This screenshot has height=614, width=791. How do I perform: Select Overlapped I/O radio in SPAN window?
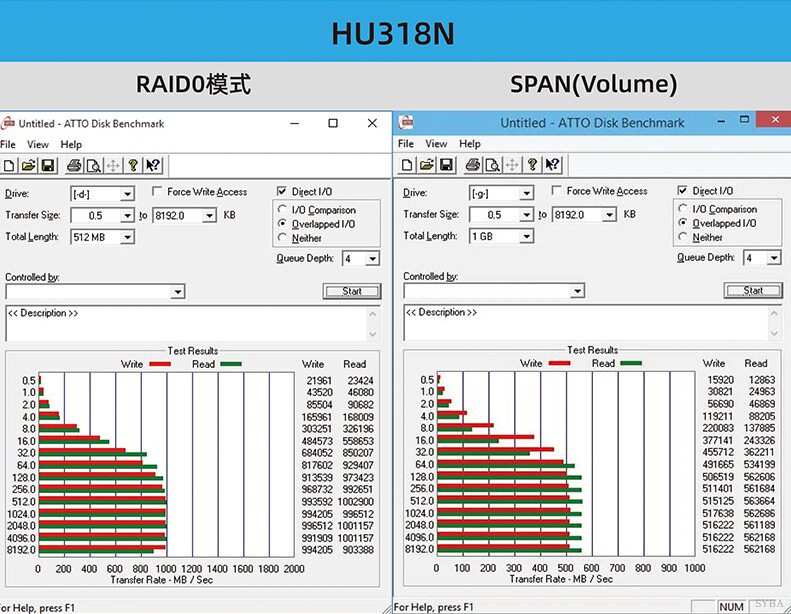point(683,222)
